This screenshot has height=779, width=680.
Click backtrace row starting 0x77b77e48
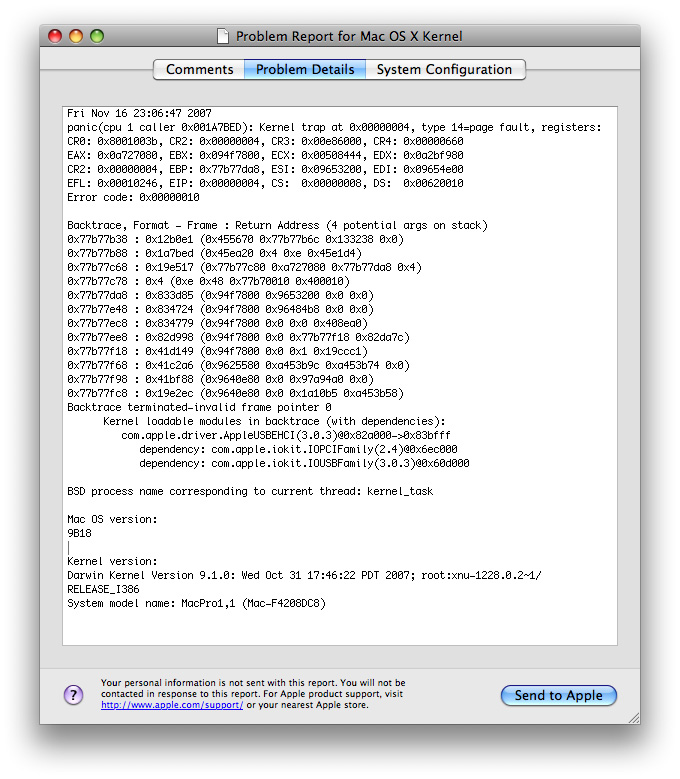[x=221, y=309]
